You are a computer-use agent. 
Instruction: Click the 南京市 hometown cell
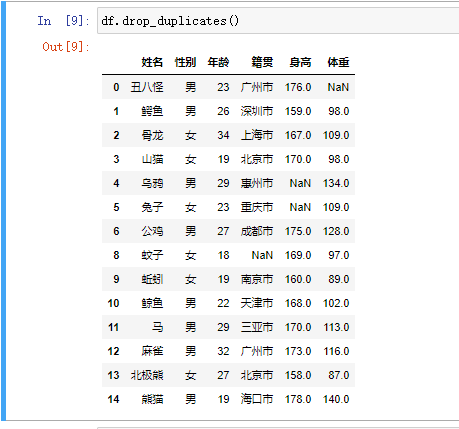[x=257, y=279]
